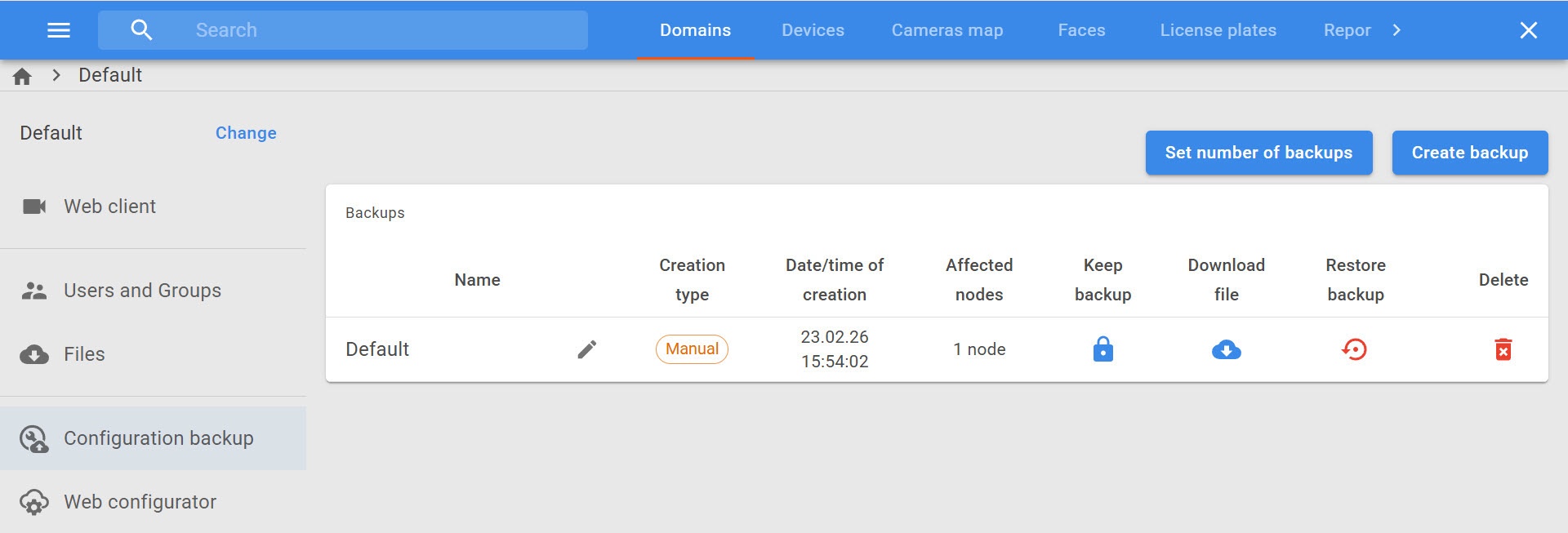Restore the Default backup
This screenshot has height=533, width=1568.
click(1355, 349)
